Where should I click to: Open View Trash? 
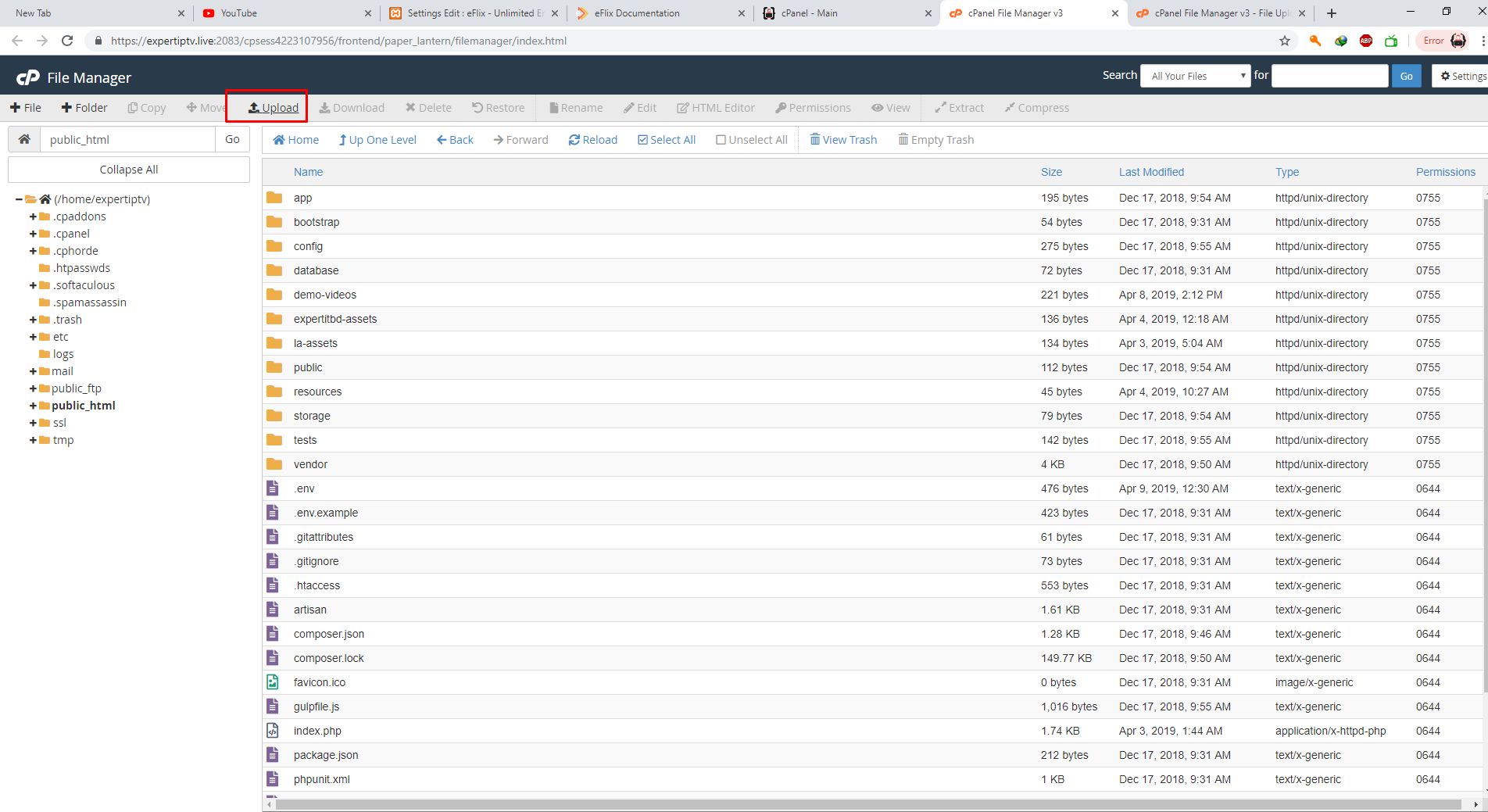click(843, 140)
